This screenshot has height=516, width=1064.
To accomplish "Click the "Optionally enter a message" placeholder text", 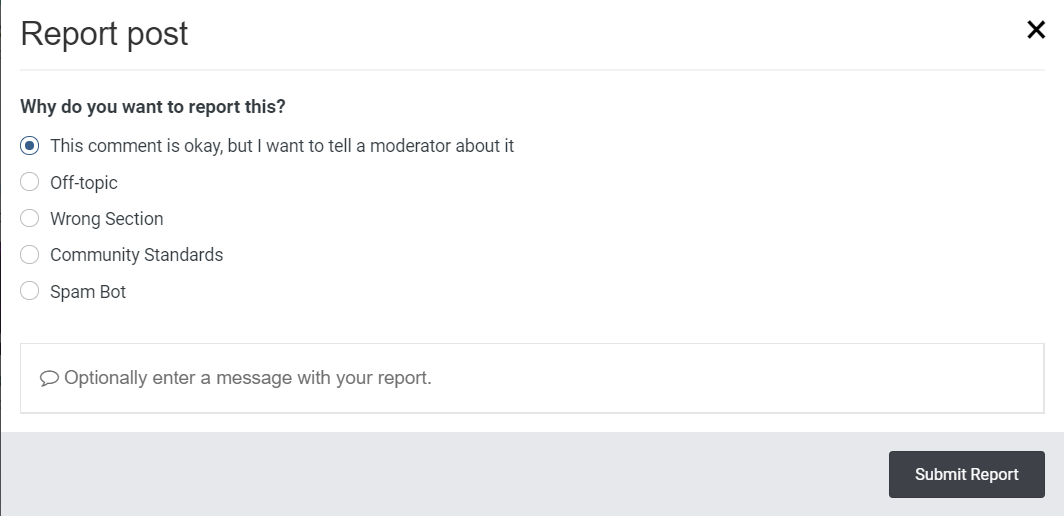I will [248, 379].
